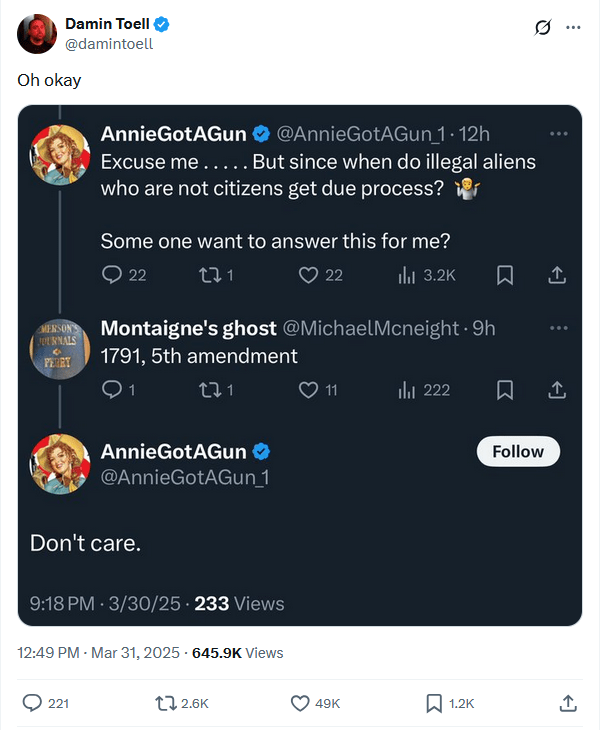Open the three-dot menu on Damin's post
This screenshot has height=730, width=602.
[573, 27]
